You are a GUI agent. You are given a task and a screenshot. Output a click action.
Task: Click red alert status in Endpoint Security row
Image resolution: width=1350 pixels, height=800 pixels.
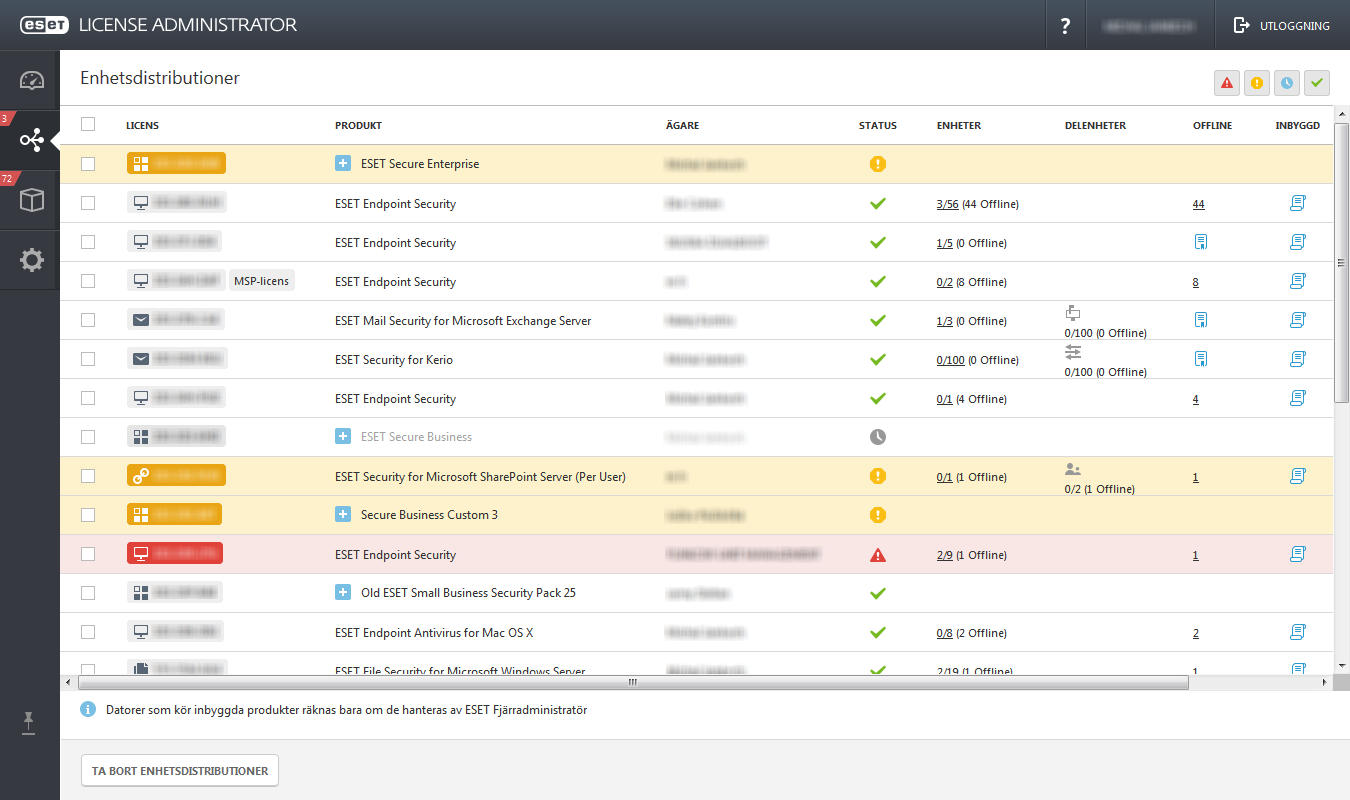[x=878, y=555]
